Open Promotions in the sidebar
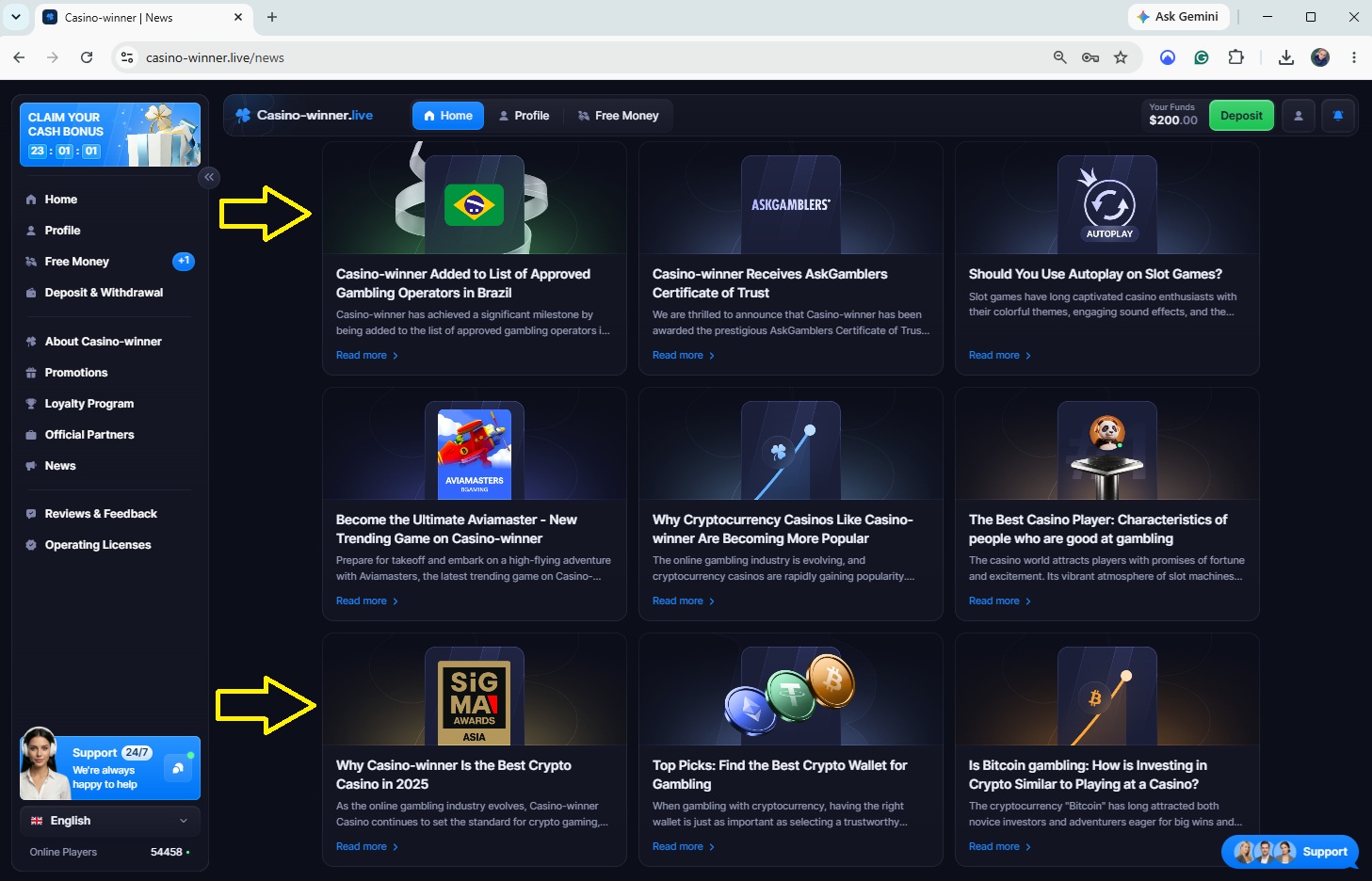 click(x=110, y=373)
